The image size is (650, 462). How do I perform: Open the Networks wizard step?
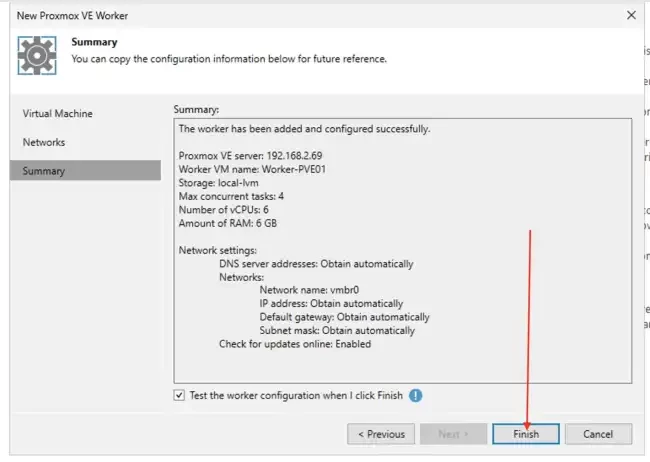click(44, 142)
